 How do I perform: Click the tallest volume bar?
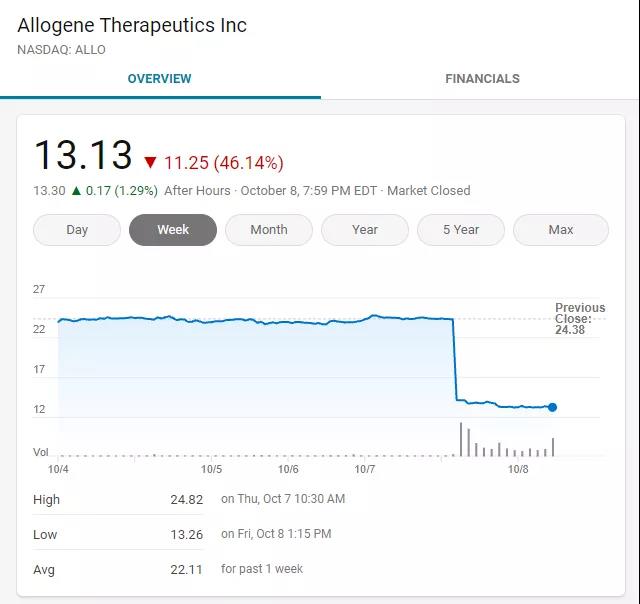pos(461,439)
